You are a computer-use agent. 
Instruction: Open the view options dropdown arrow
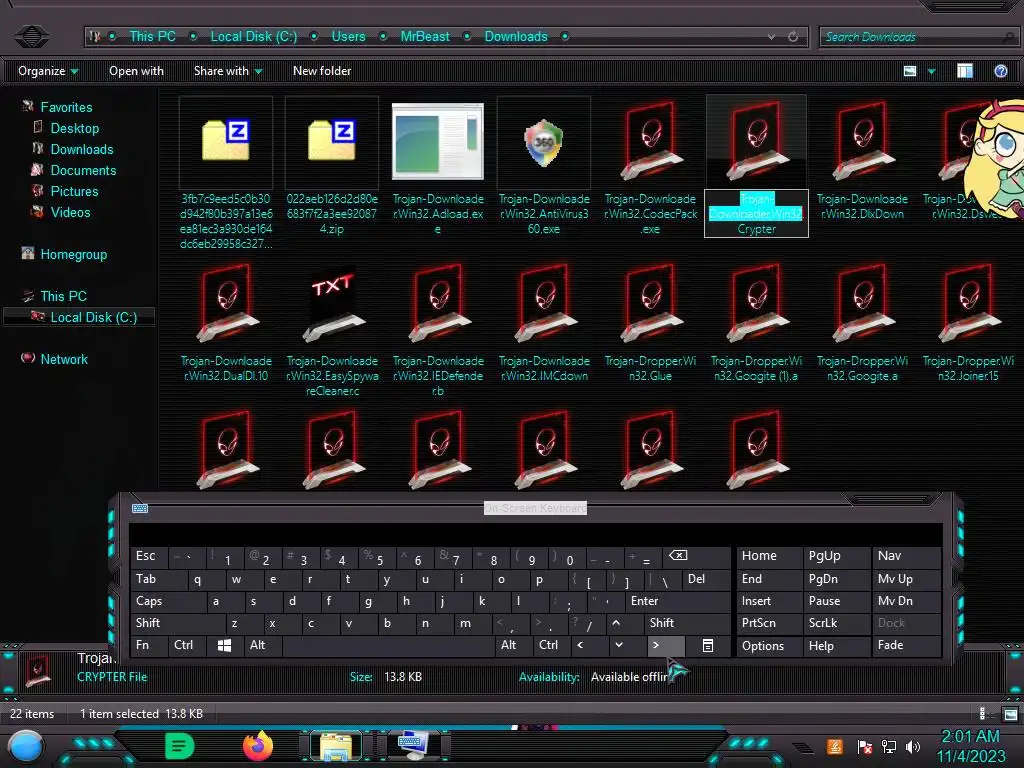point(932,71)
